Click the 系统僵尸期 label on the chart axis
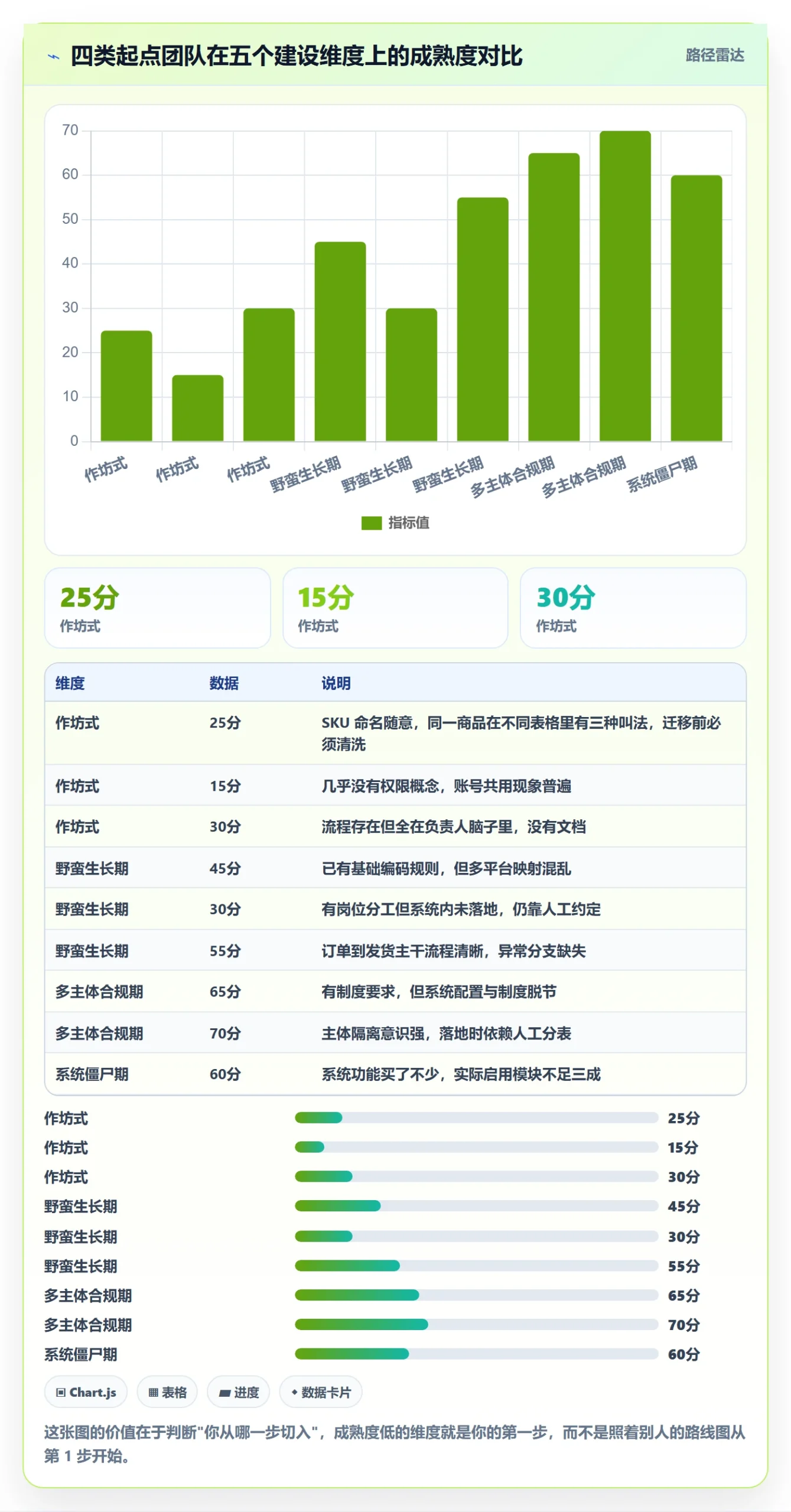Viewport: 791px width, 1512px height. [662, 474]
